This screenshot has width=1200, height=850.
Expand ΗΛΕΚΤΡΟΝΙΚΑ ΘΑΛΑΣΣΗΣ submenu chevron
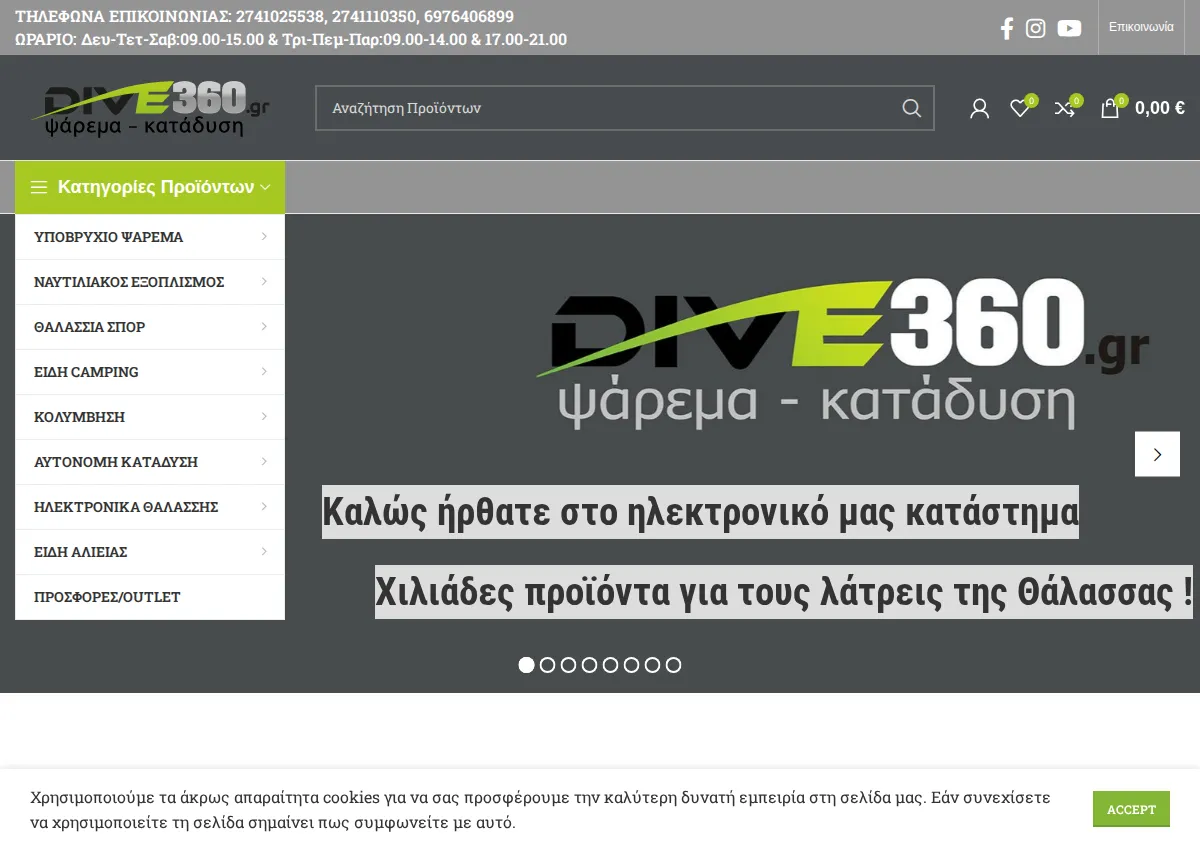click(x=264, y=506)
